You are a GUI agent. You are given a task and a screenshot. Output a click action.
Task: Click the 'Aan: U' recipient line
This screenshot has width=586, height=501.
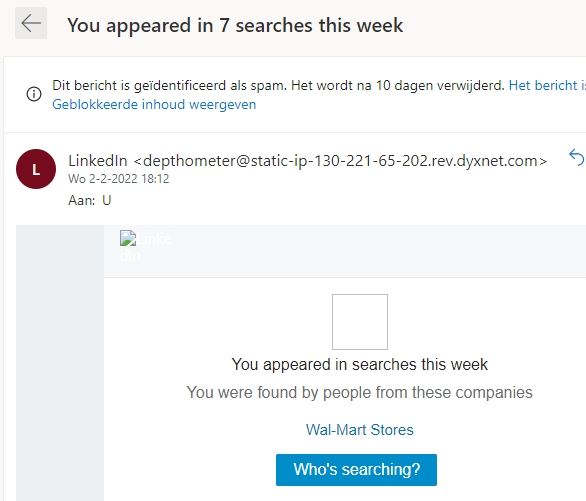click(x=90, y=200)
